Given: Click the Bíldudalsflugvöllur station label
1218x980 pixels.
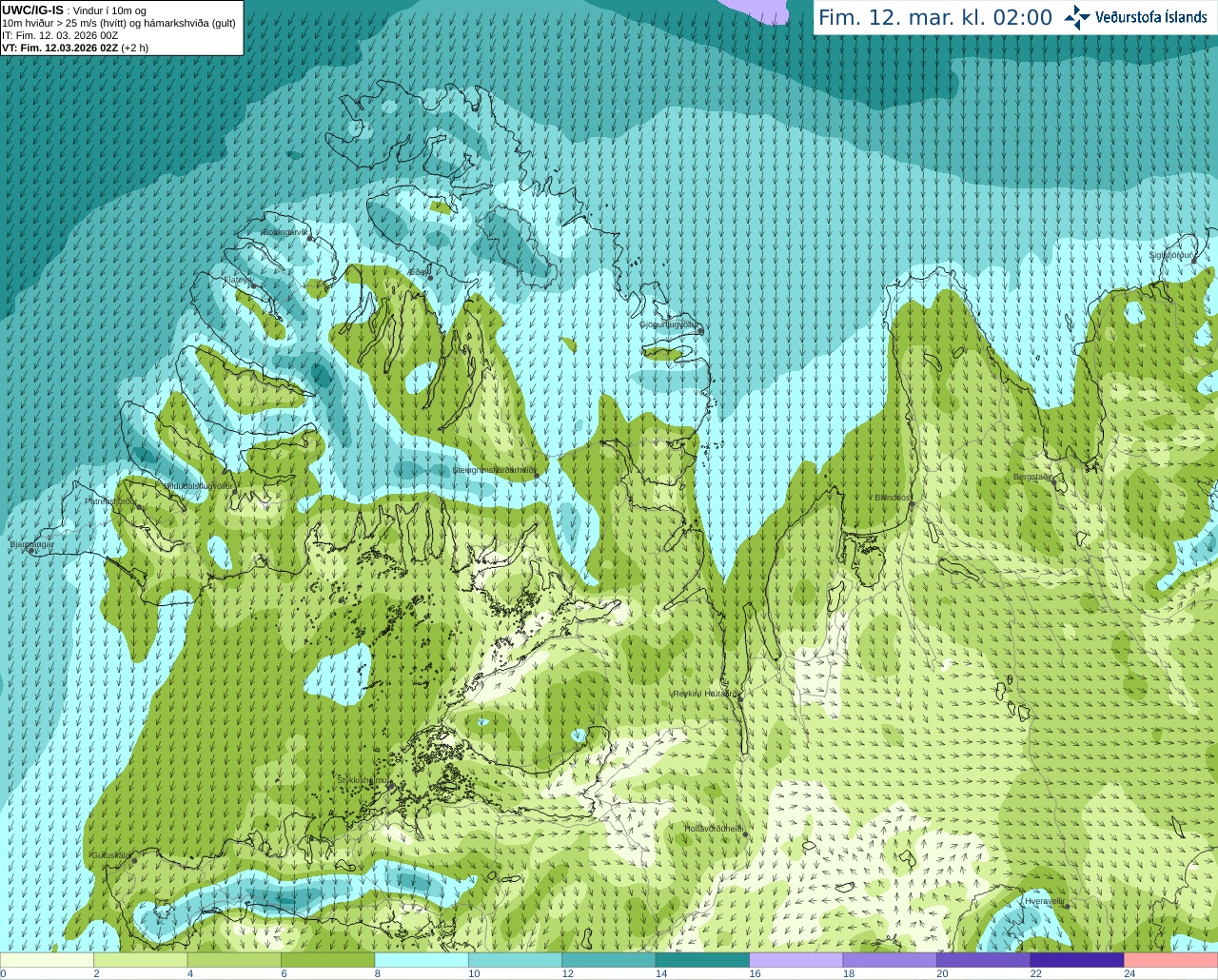Looking at the screenshot, I should coord(199,485).
